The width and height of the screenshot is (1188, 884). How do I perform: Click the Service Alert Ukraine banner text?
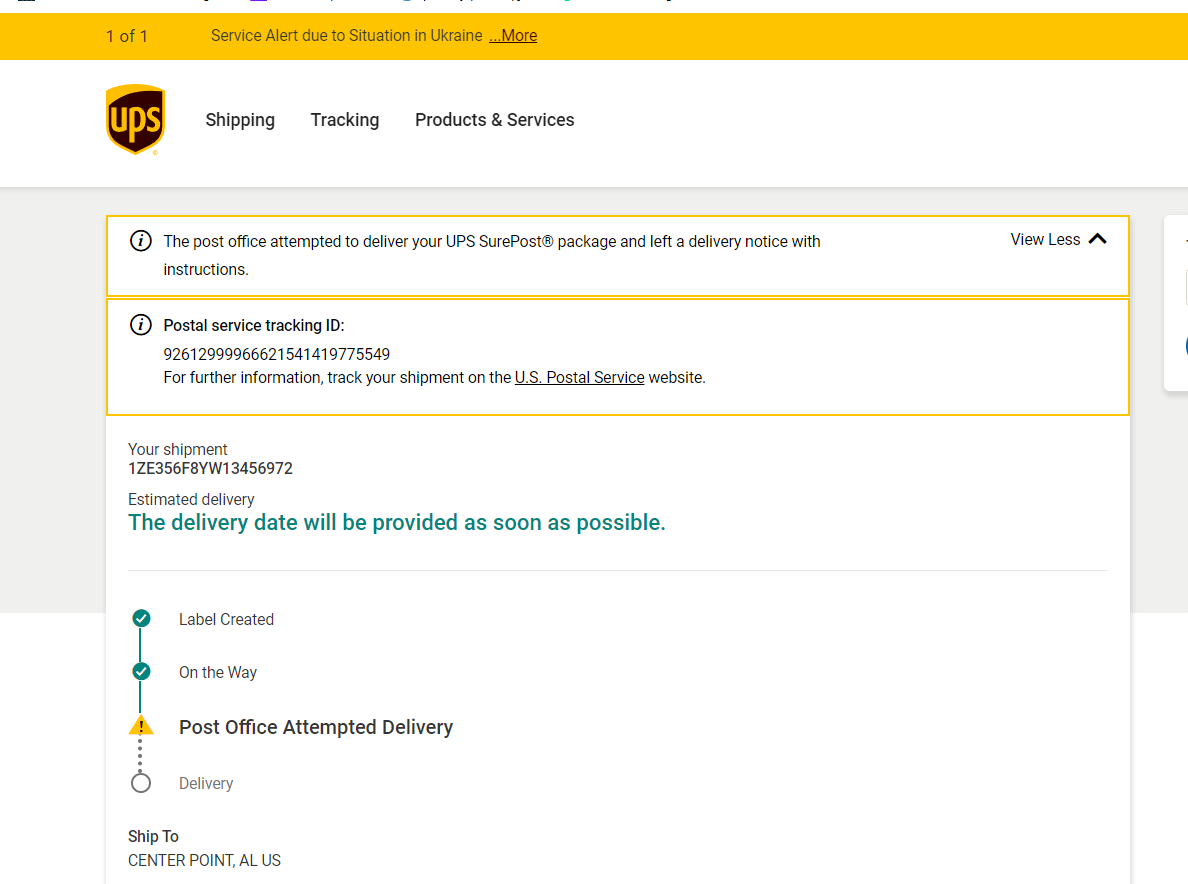click(x=347, y=36)
